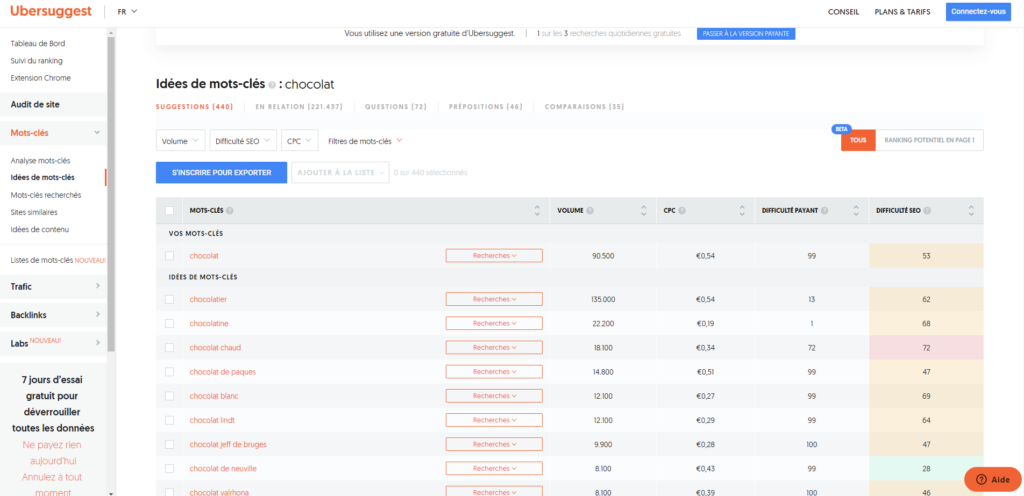Open the CONSEIL menu link
1024x496 pixels.
coord(843,12)
